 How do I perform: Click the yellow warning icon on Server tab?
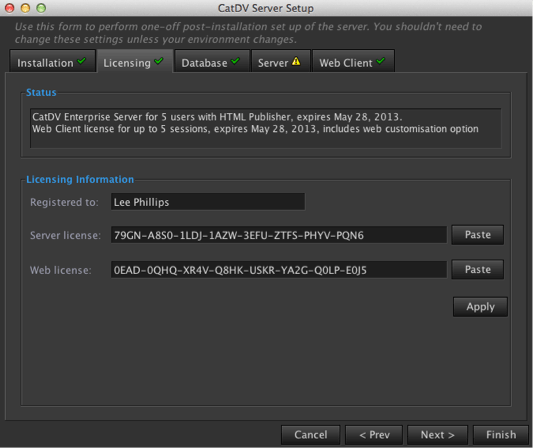point(296,61)
